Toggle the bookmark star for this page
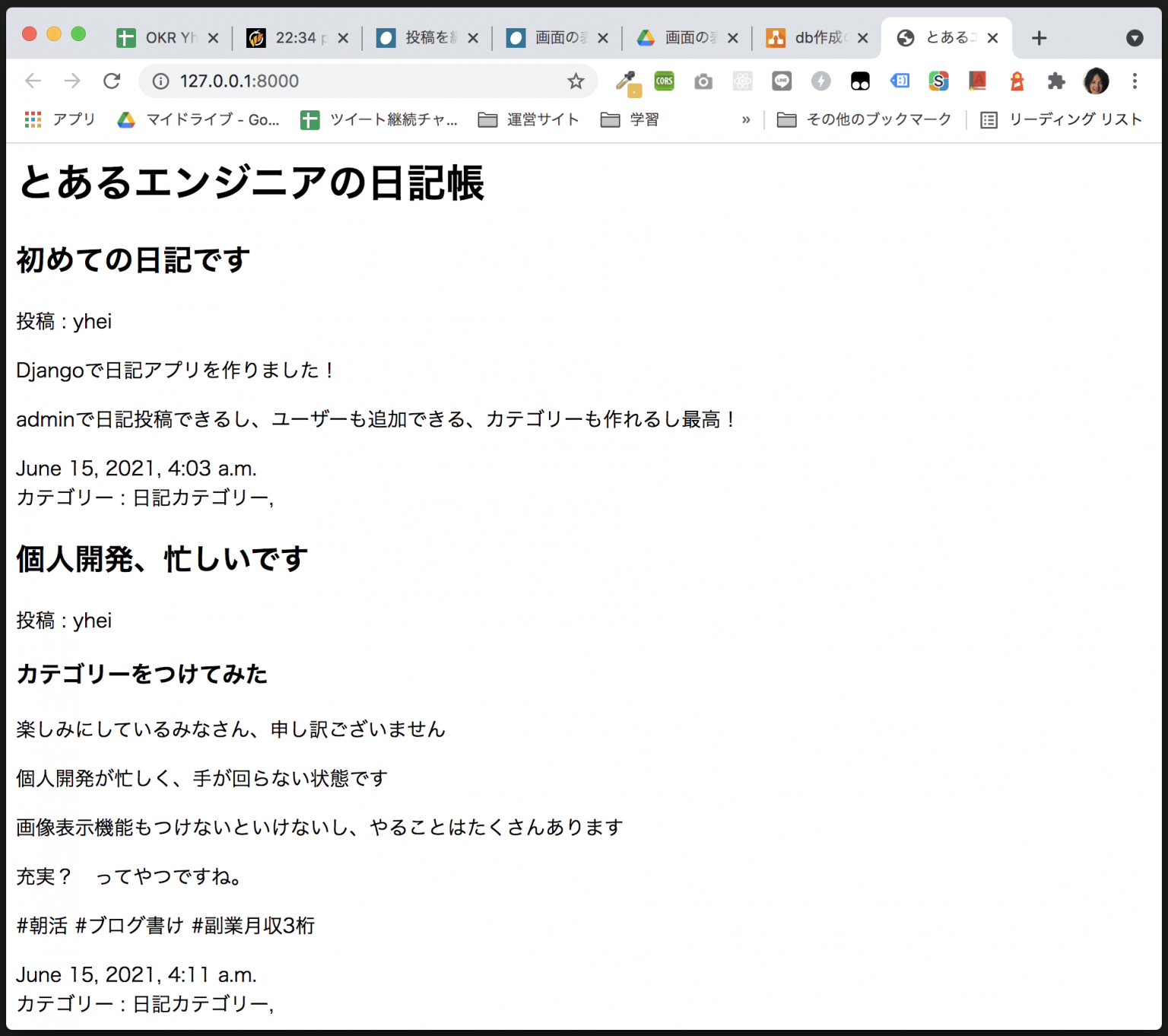 (x=576, y=81)
